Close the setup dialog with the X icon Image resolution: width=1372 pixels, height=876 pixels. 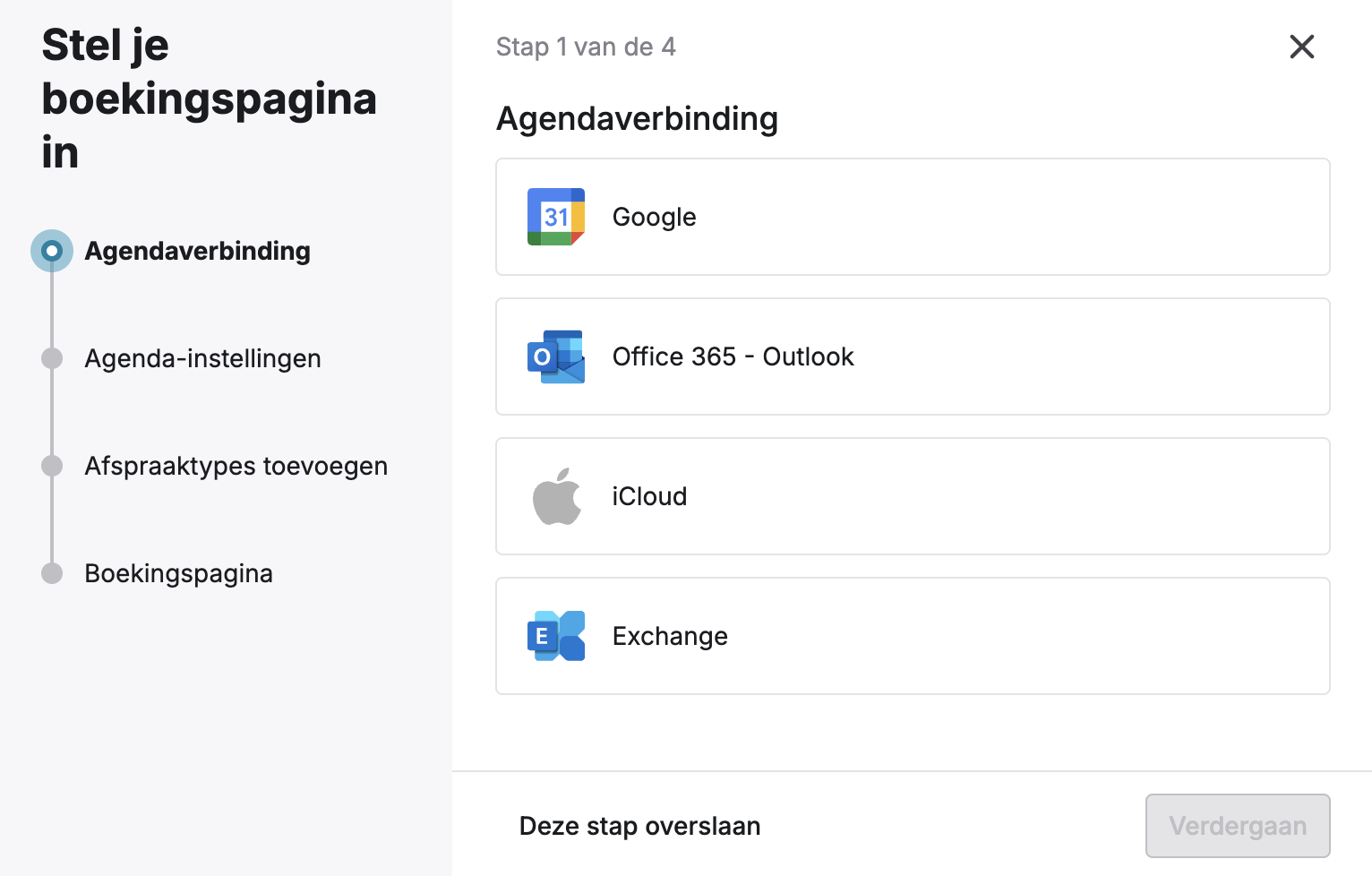(1301, 47)
